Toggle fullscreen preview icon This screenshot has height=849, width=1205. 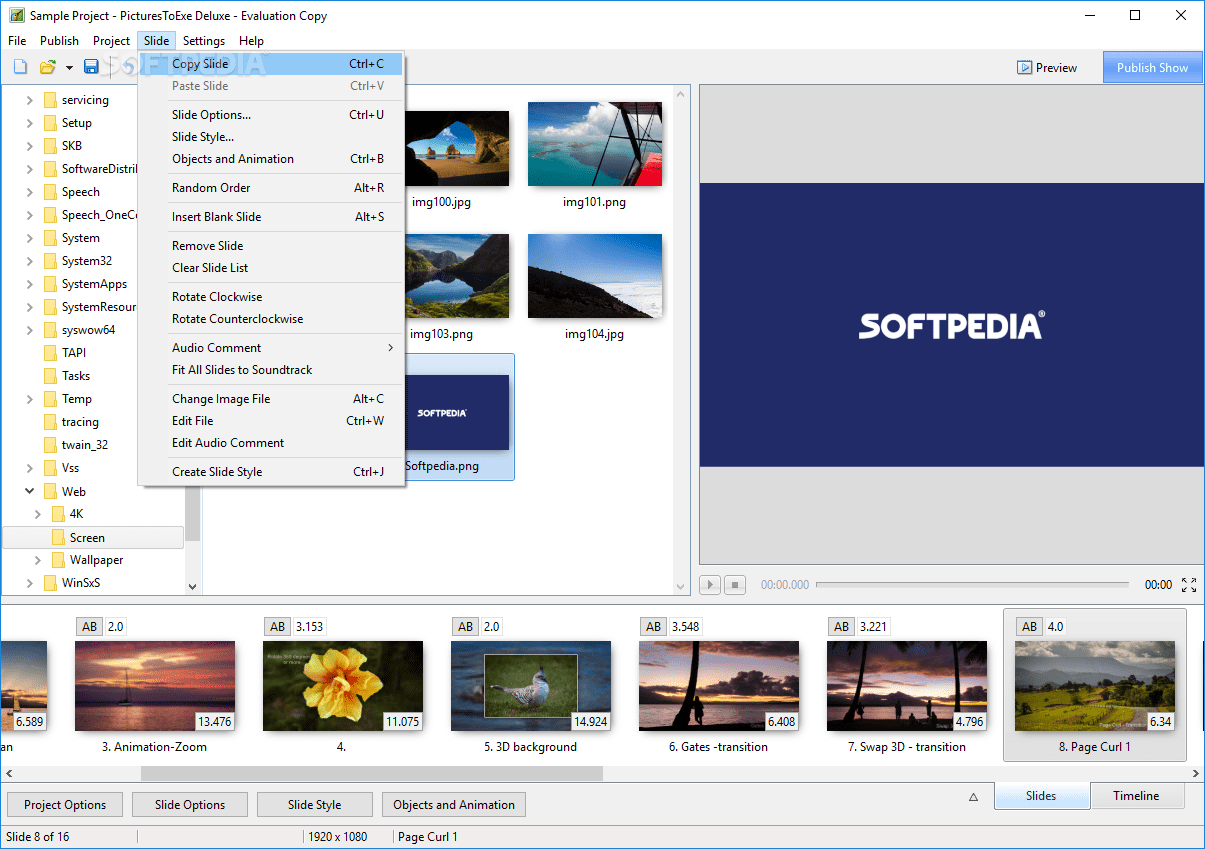pyautogui.click(x=1189, y=585)
